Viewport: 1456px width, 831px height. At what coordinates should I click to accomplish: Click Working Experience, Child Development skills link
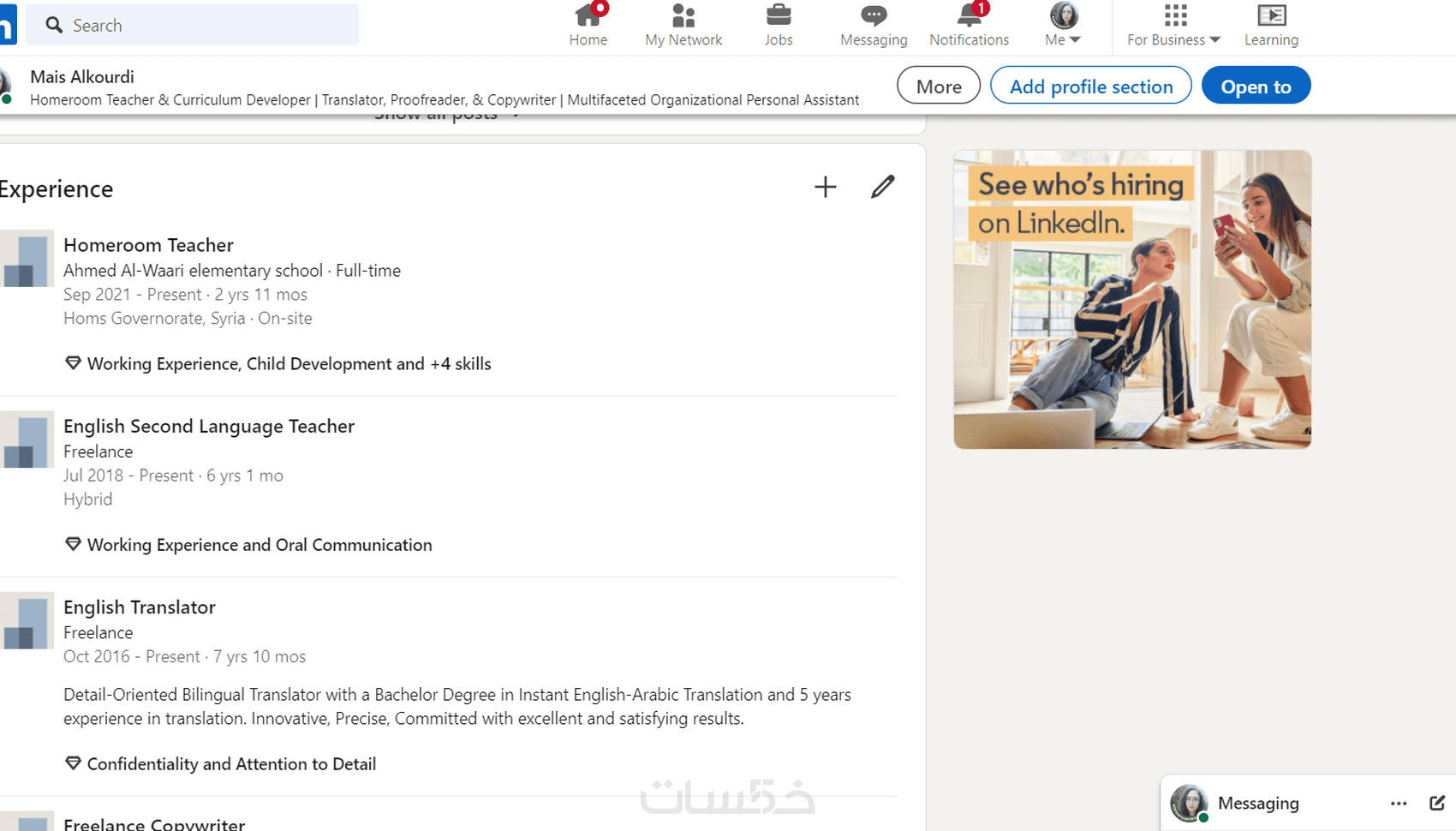[x=289, y=364]
